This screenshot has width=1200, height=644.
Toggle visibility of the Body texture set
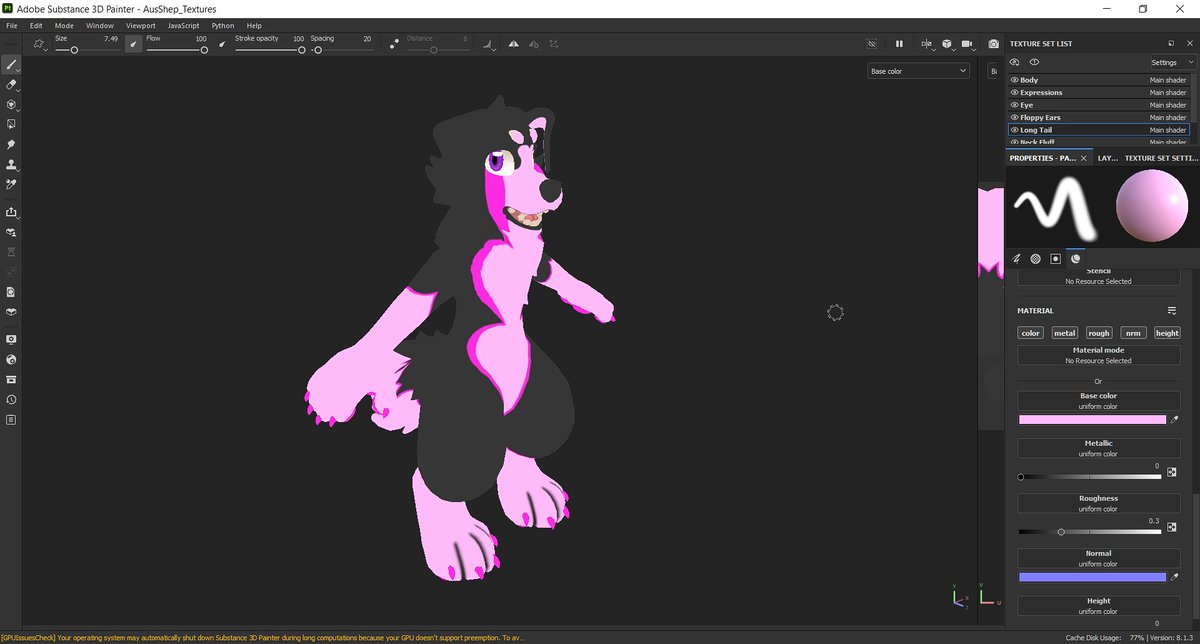tap(1014, 80)
